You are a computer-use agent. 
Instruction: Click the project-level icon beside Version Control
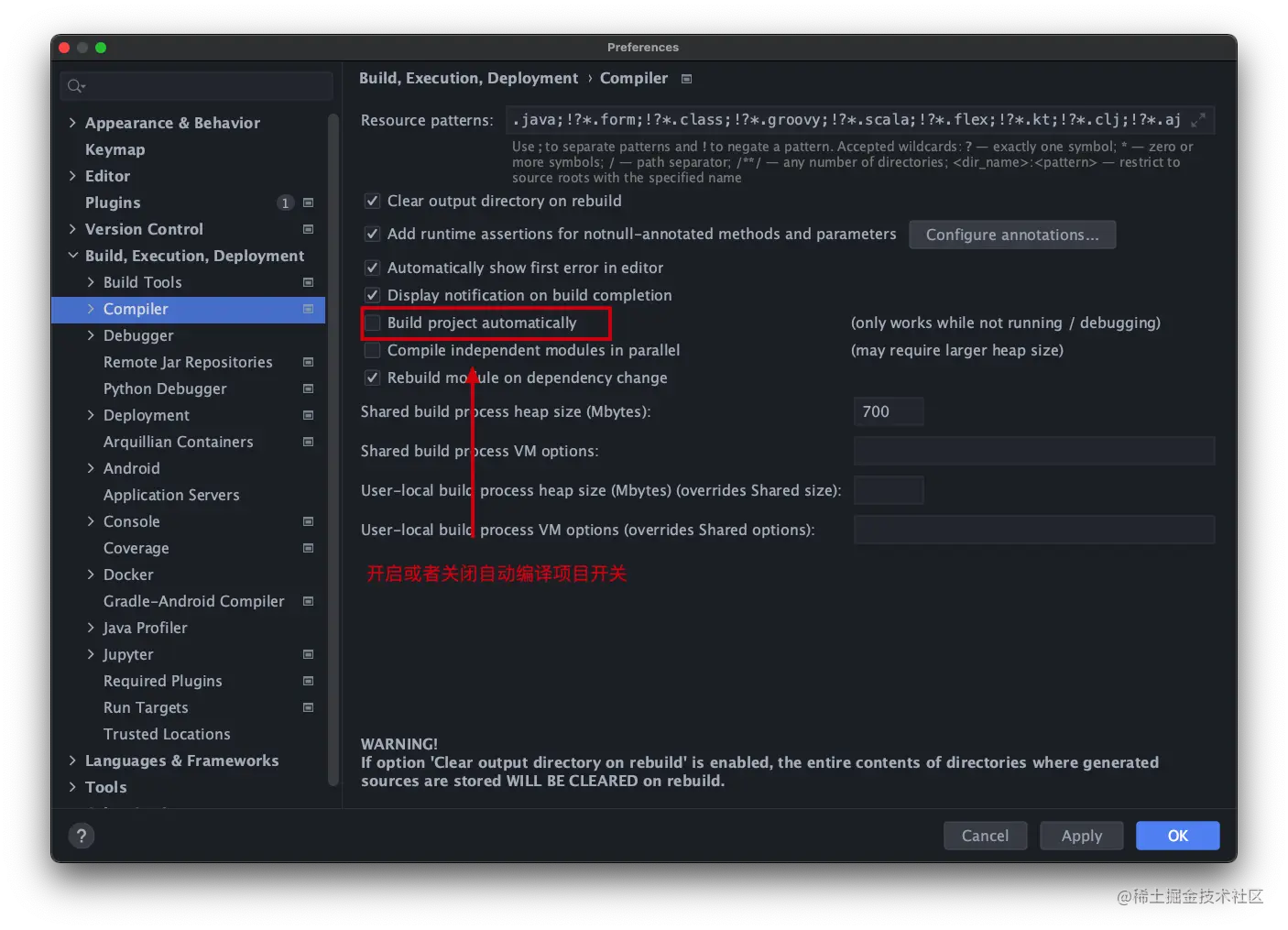(308, 229)
